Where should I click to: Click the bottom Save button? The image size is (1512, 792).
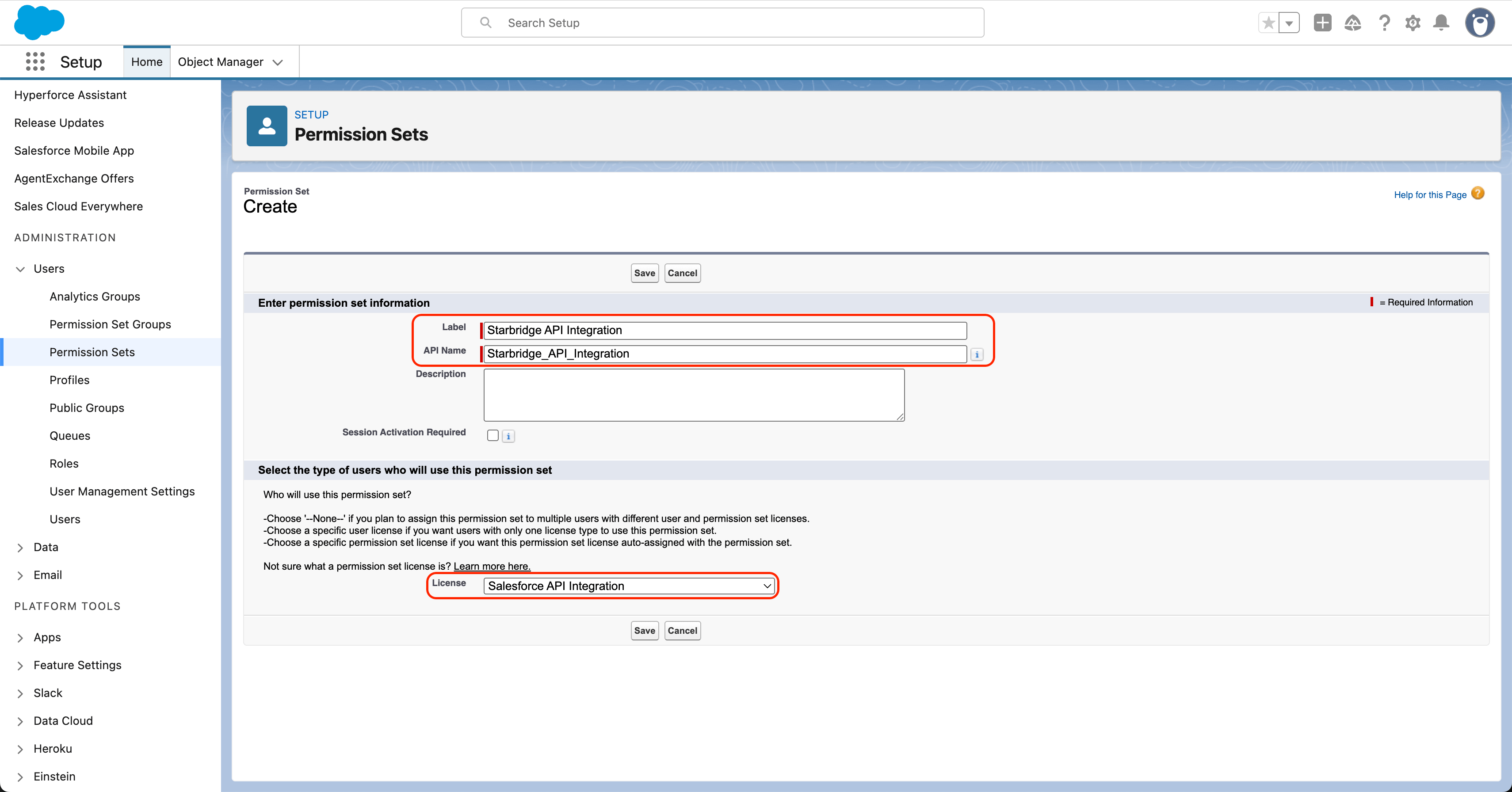(x=645, y=631)
